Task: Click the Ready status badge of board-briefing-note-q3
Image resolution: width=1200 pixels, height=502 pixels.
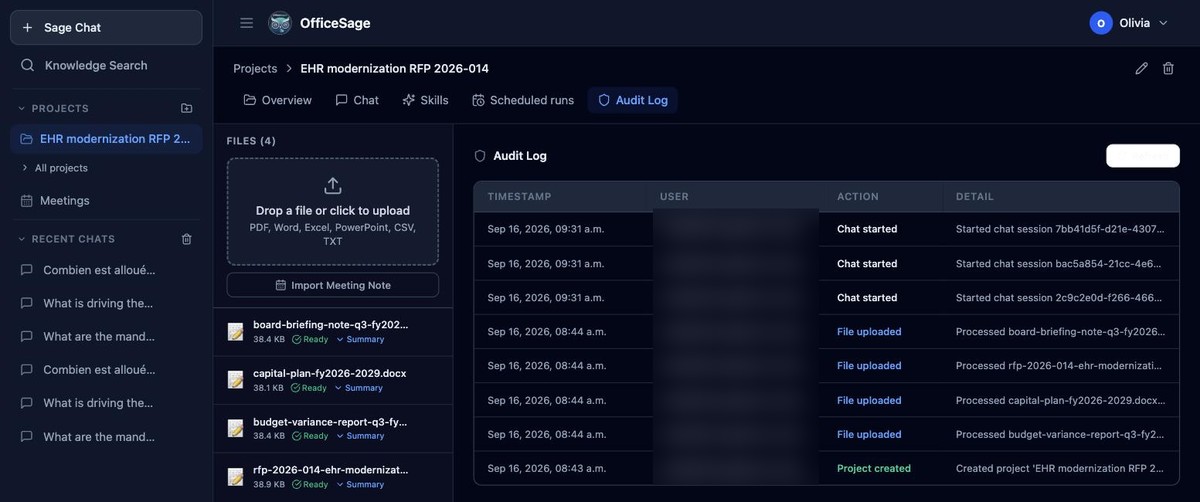Action: [309, 339]
